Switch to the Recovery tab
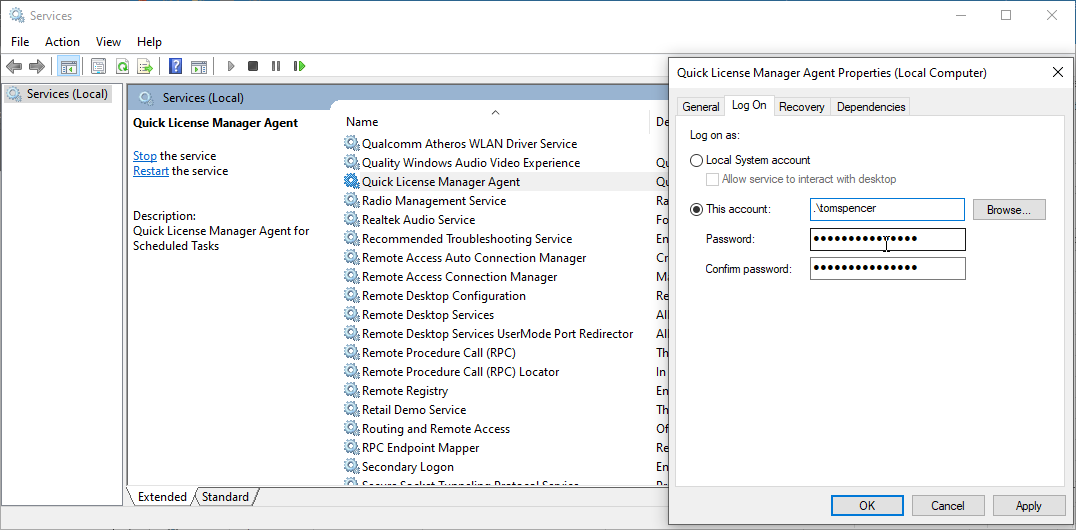This screenshot has height=530, width=1076. coord(802,106)
